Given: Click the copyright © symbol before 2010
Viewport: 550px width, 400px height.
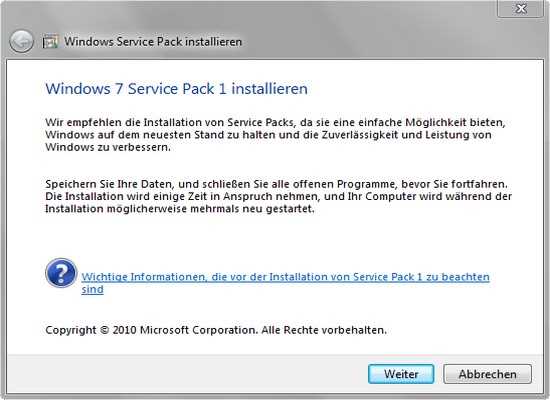Looking at the screenshot, I should [105, 330].
